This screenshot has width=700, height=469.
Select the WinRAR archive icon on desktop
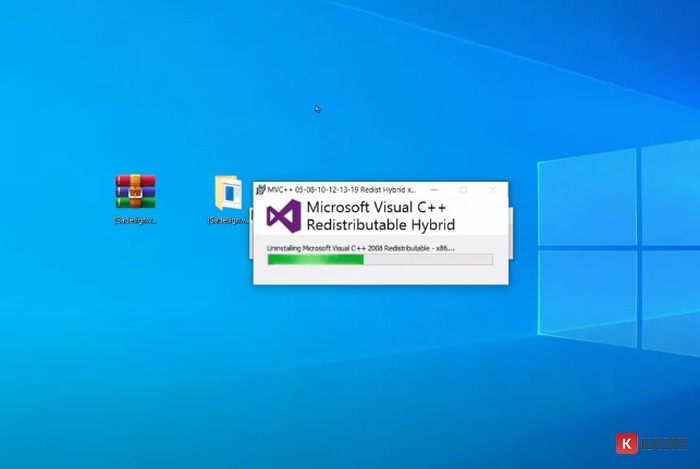coord(135,191)
